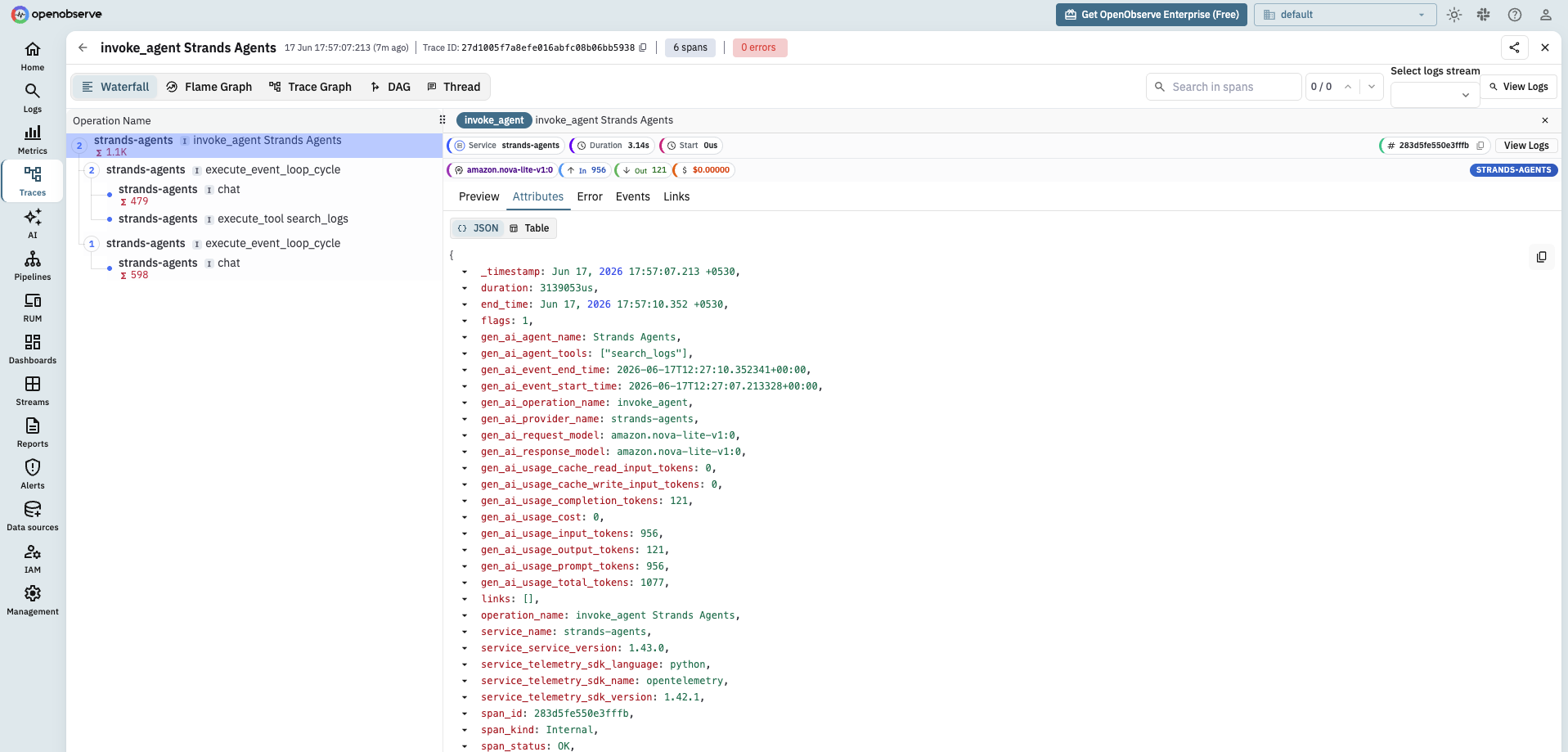This screenshot has height=752, width=1568.
Task: Toggle the light/dark theme icon
Action: (x=1454, y=15)
